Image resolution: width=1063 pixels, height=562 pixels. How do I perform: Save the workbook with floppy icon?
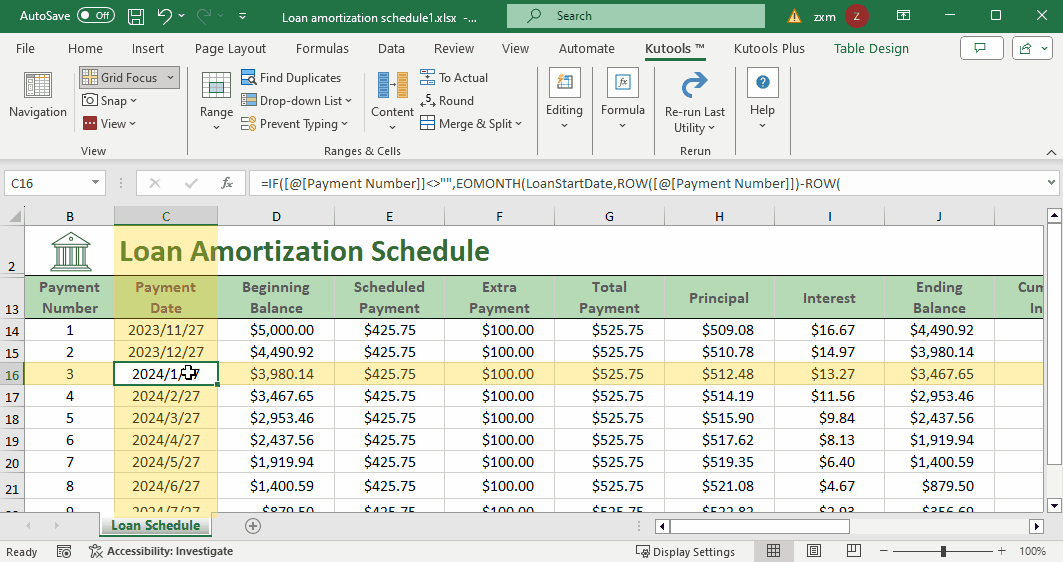pos(136,16)
